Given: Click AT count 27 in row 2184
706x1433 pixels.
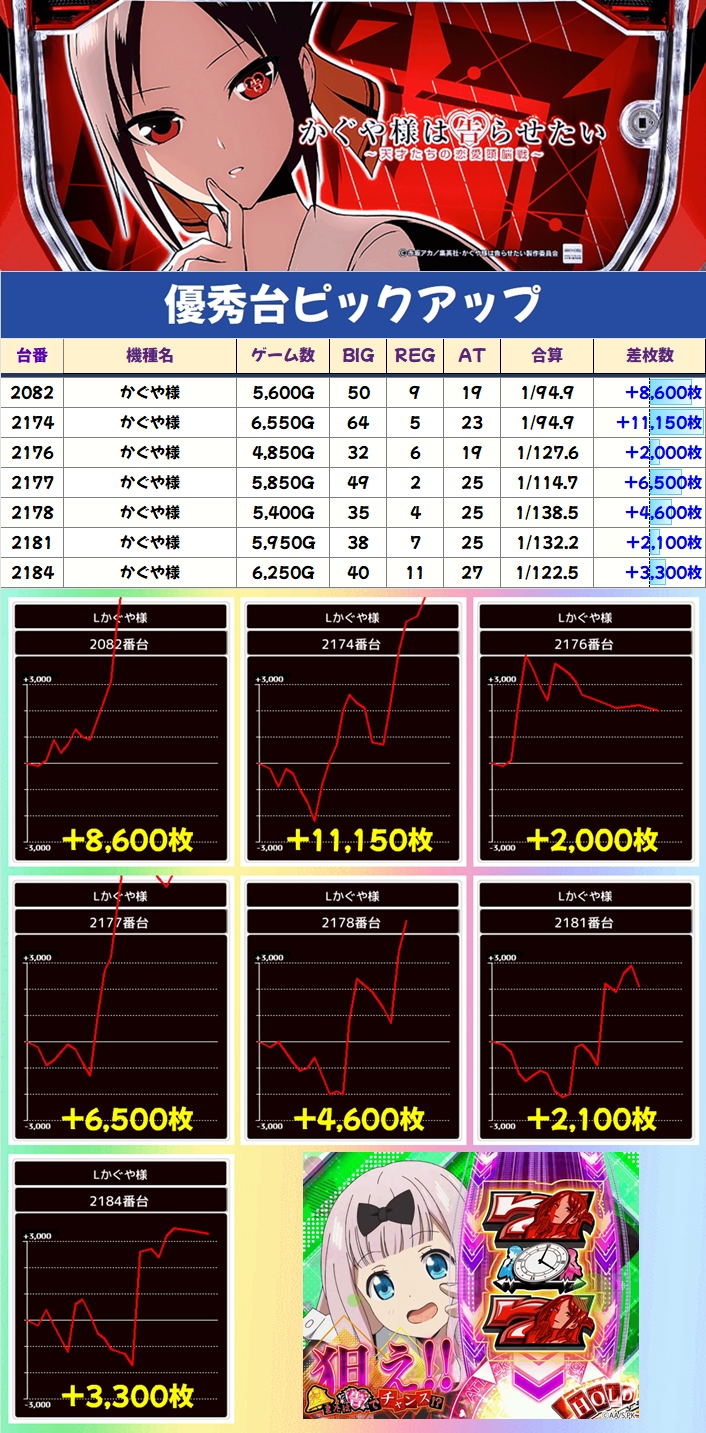Looking at the screenshot, I should click(x=472, y=573).
